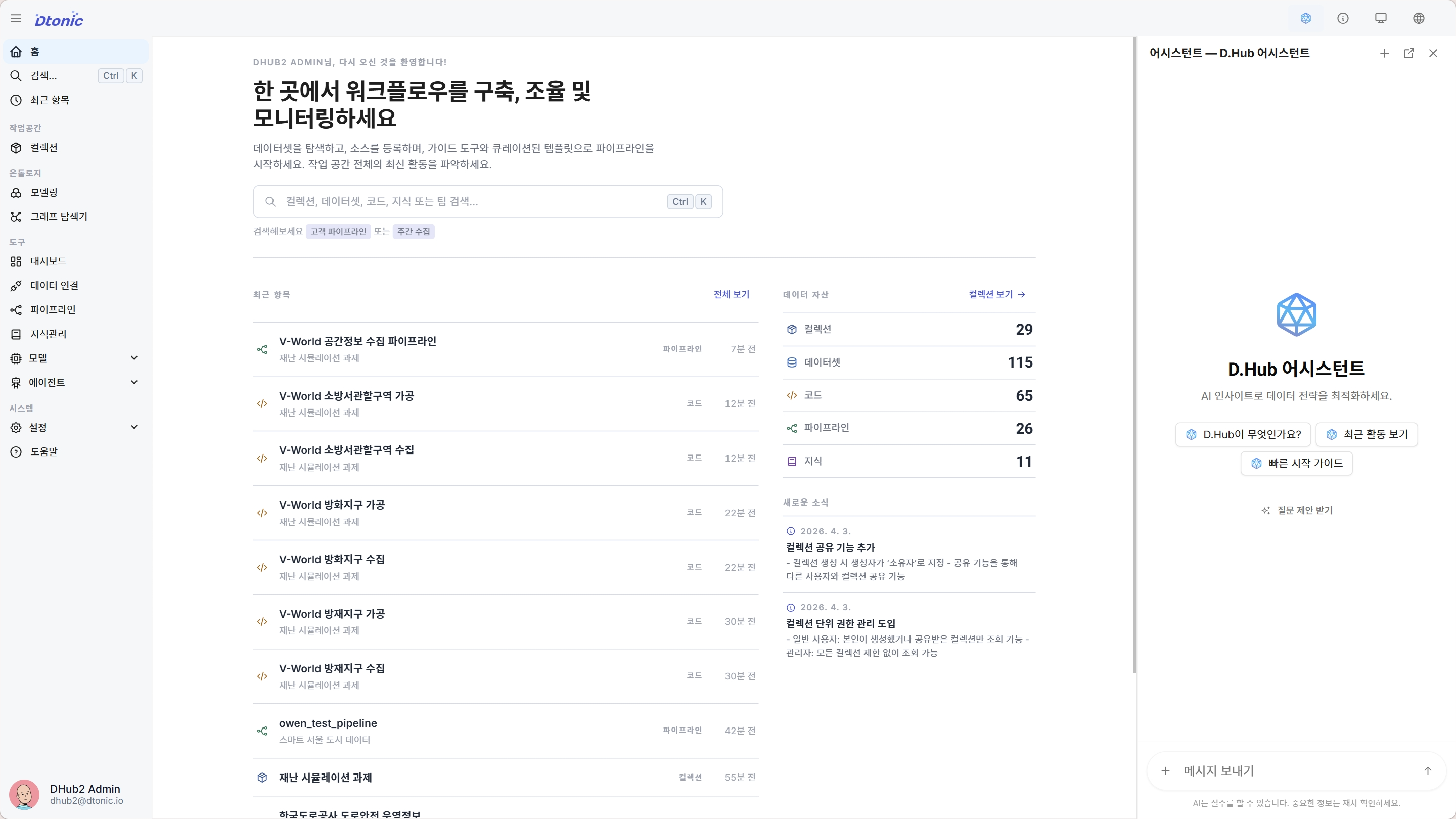Expand the 에이전트 sidebar section chevron
1456x819 pixels.
(x=134, y=383)
